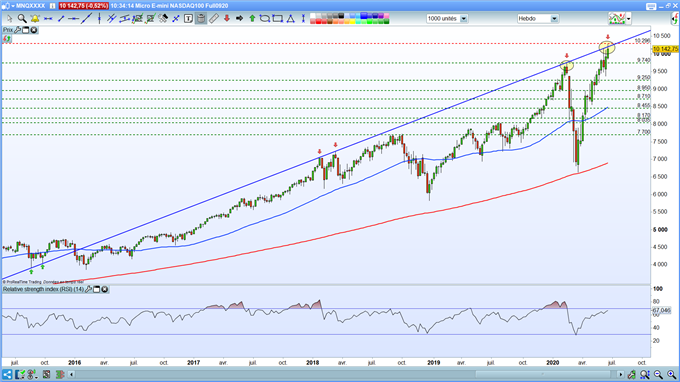Open the on-screen keyboard icon in title bar

(651, 6)
